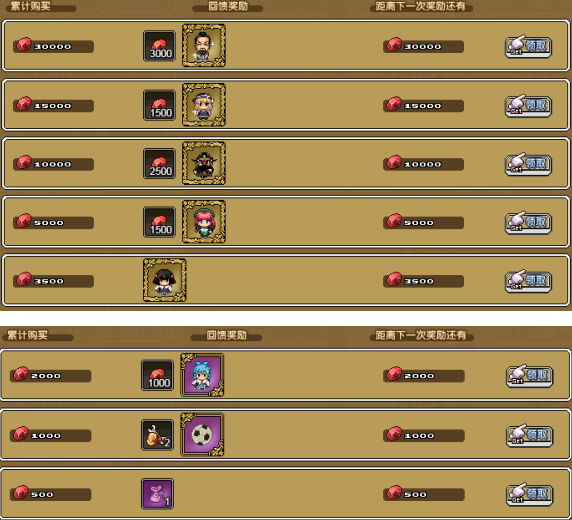The width and height of the screenshot is (572, 520).
Task: Select the blonde girl character portrait
Action: pyautogui.click(x=204, y=105)
